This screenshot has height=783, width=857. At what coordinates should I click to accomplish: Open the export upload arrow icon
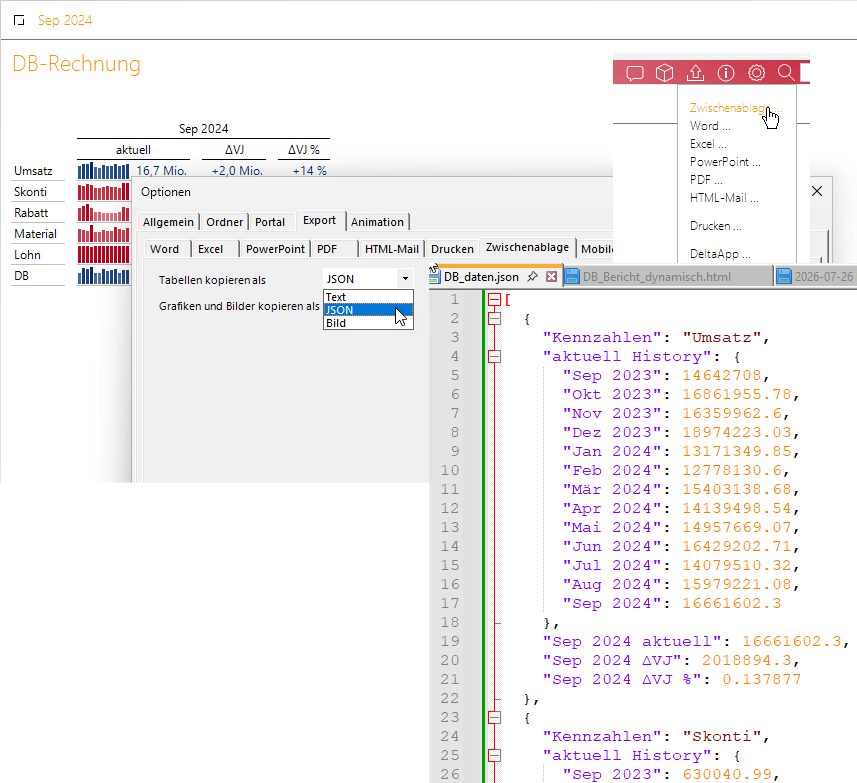click(x=695, y=73)
